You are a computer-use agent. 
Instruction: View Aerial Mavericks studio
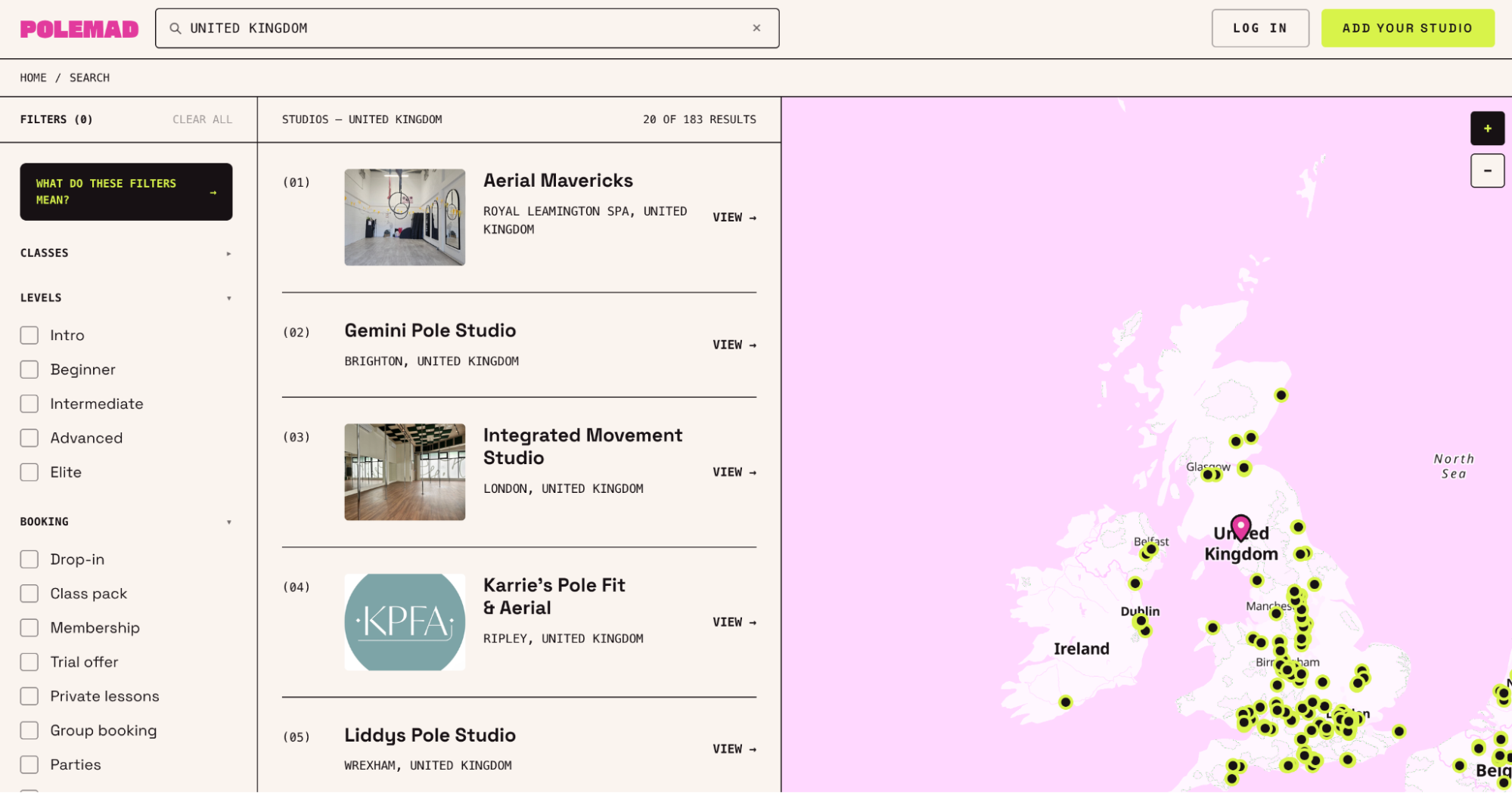[x=734, y=217]
